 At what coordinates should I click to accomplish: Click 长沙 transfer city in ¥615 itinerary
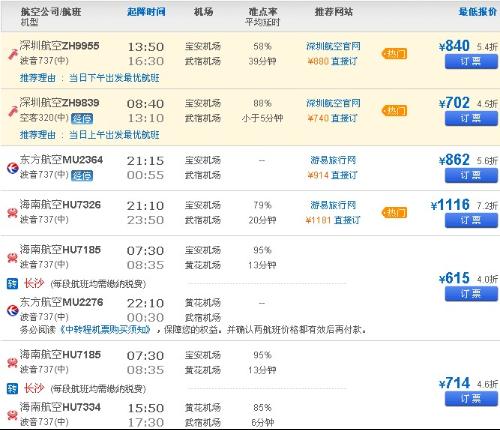pyautogui.click(x=33, y=284)
